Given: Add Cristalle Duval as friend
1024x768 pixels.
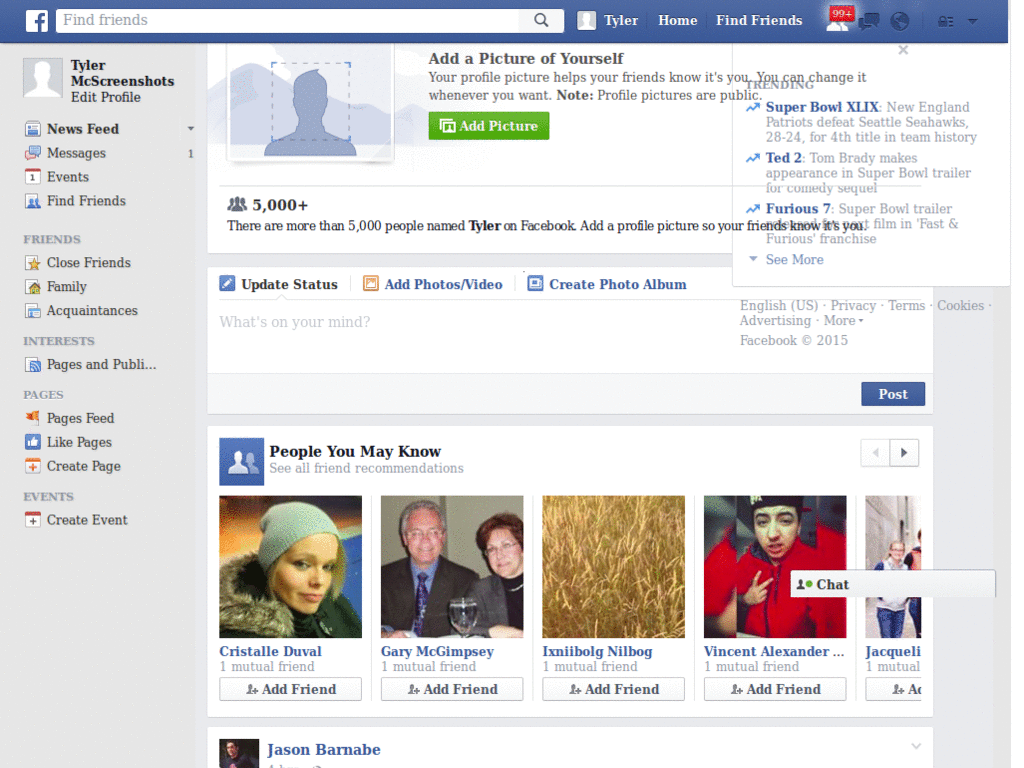Looking at the screenshot, I should pyautogui.click(x=291, y=689).
